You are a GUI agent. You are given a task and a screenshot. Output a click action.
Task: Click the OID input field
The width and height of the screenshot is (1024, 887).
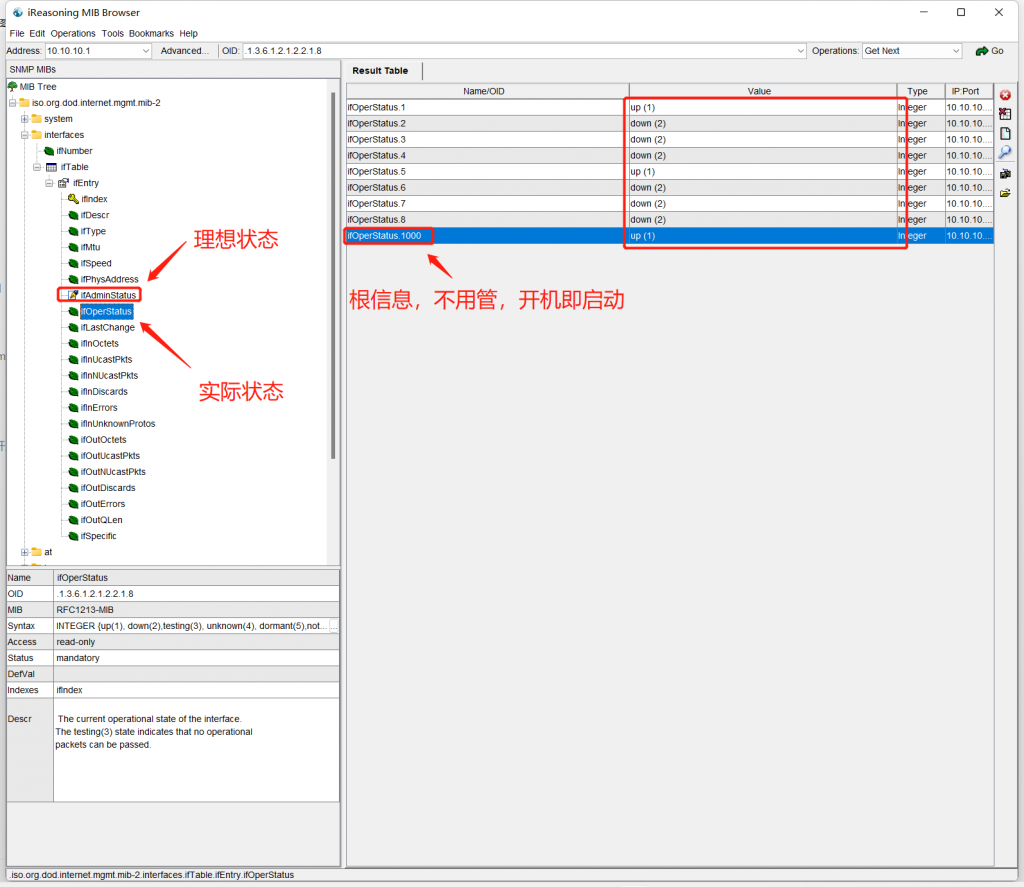point(519,51)
